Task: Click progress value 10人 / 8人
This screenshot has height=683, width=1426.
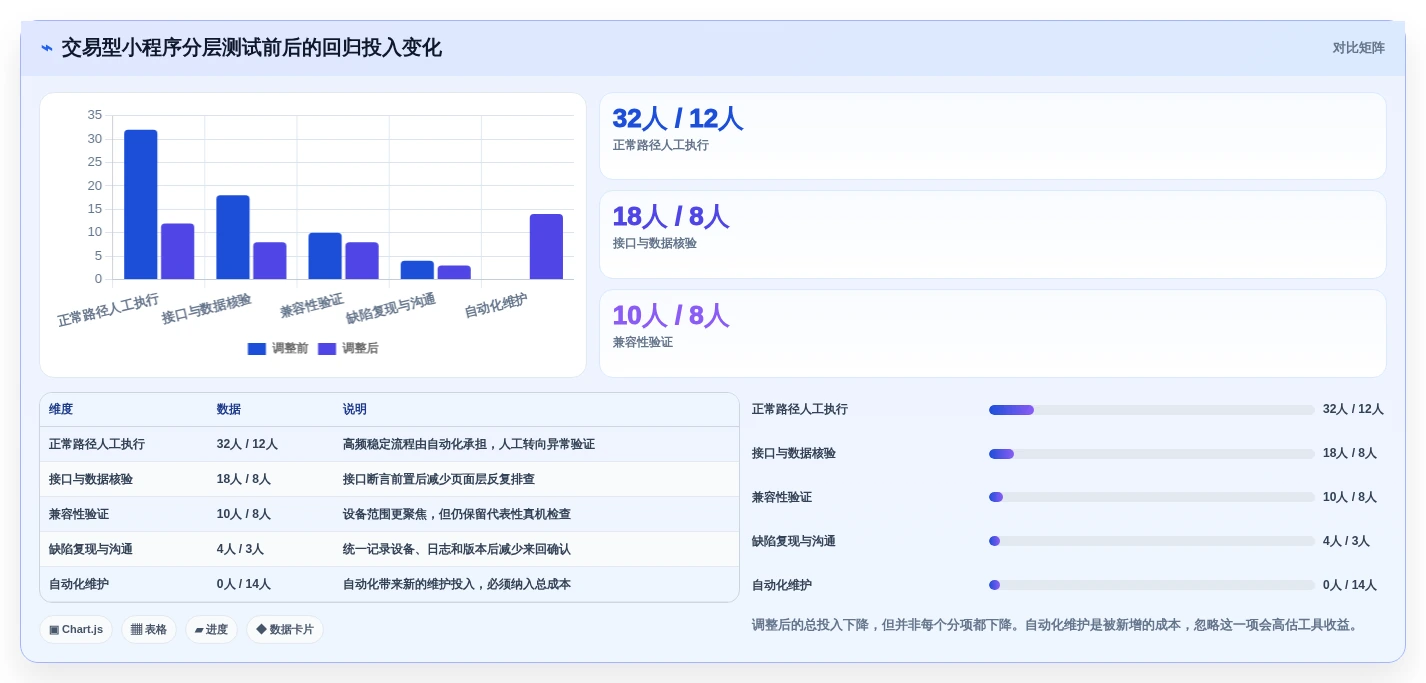Action: pos(1350,497)
